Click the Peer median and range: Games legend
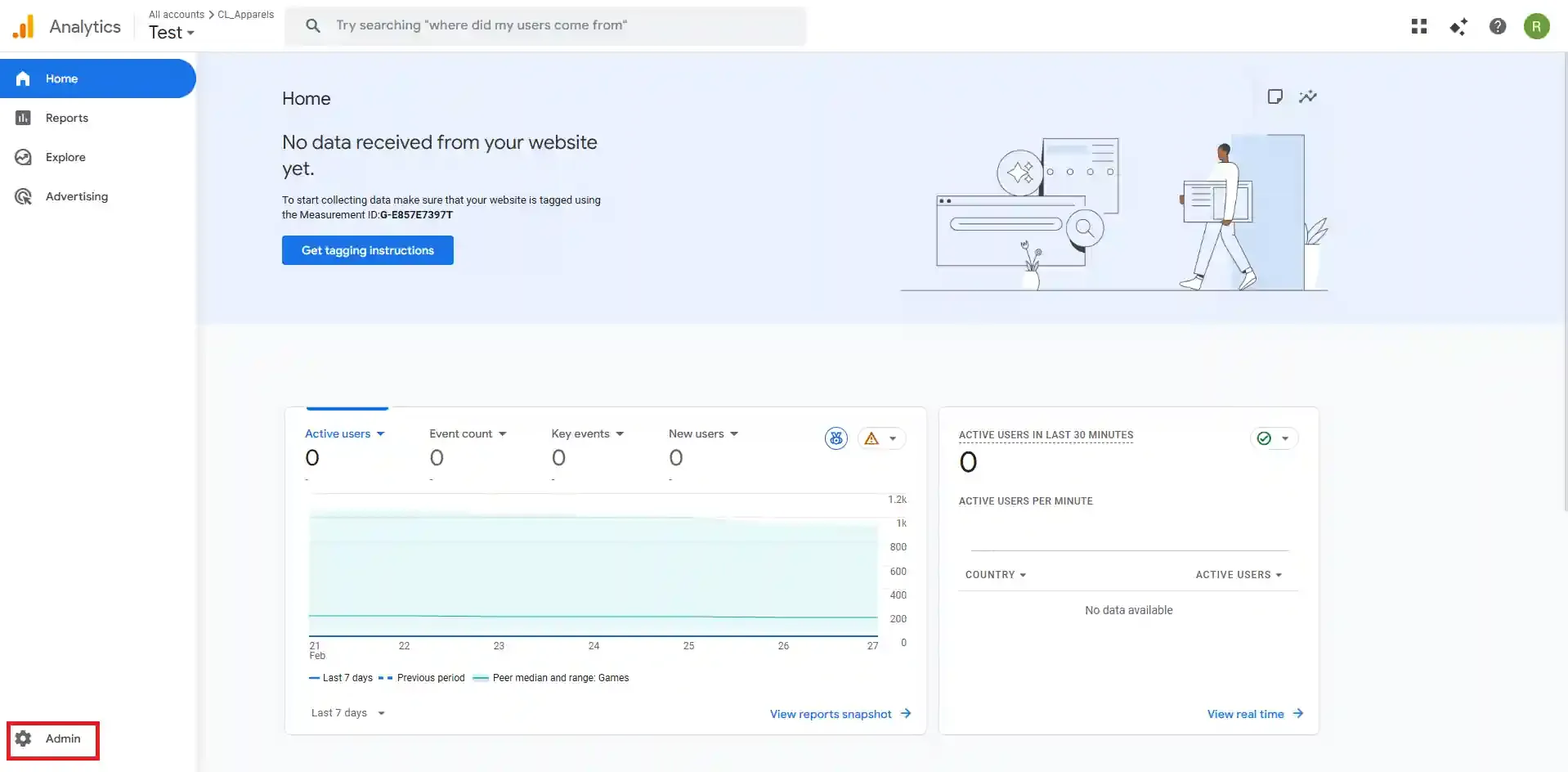Screen dimensions: 1568x772 [x=551, y=678]
